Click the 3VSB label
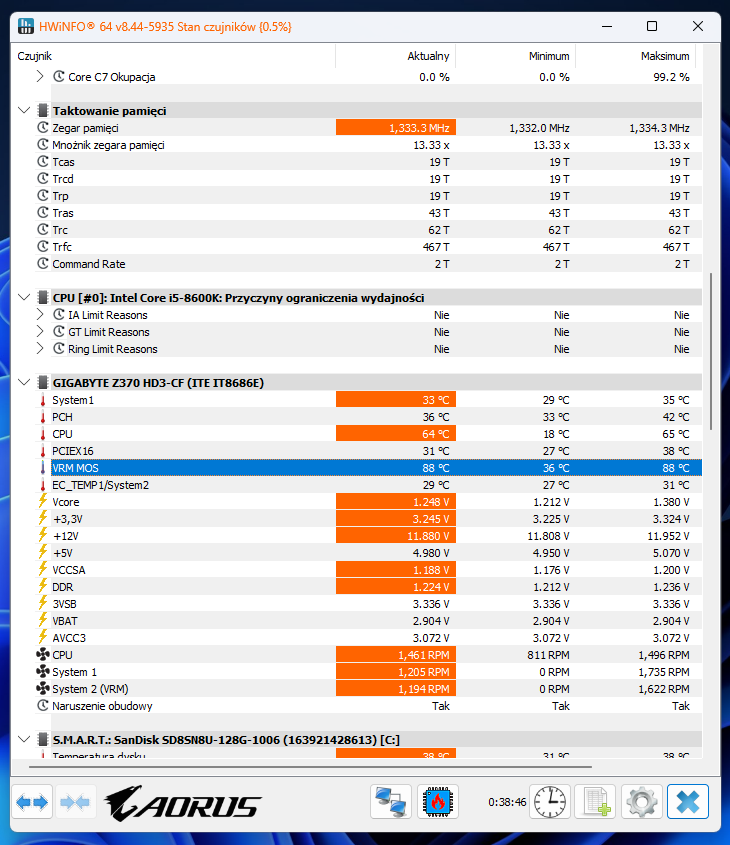This screenshot has height=845, width=730. (x=64, y=604)
